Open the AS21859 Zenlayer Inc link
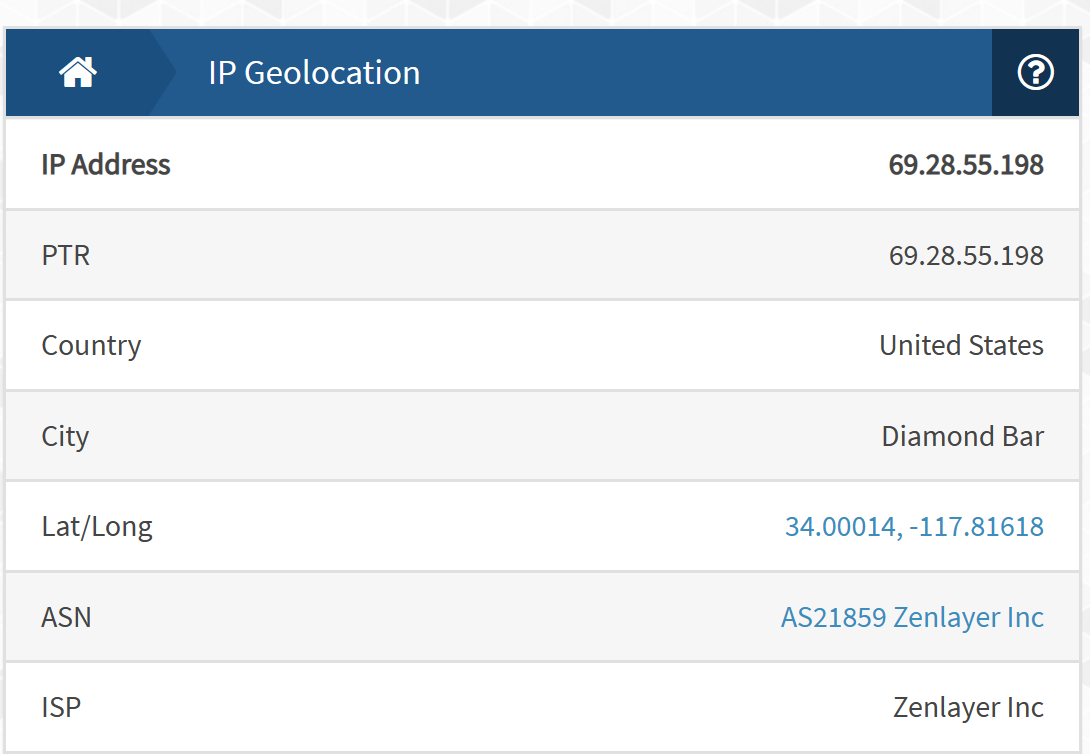Viewport: 1090px width, 754px height. pos(912,617)
